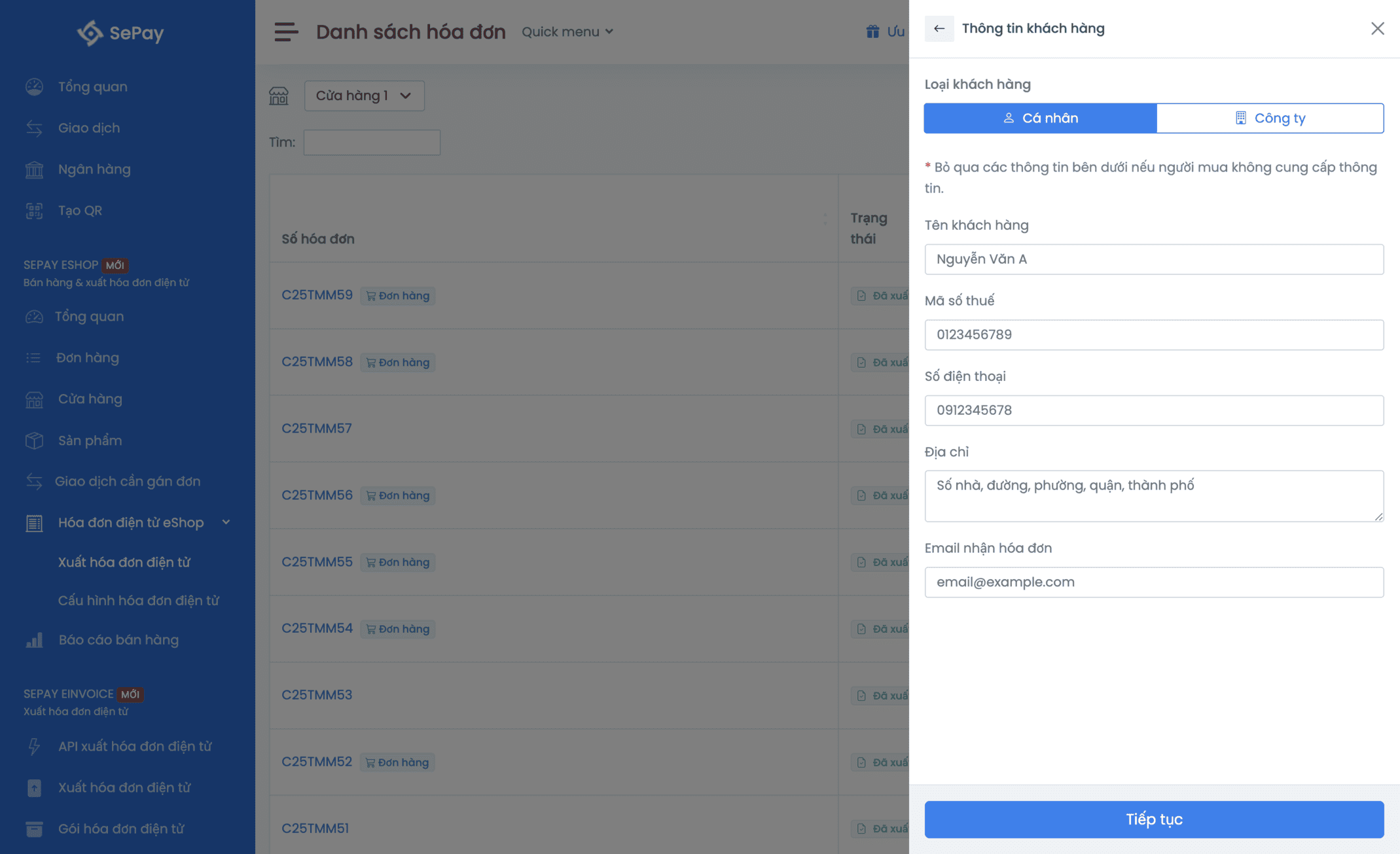The height and width of the screenshot is (854, 1400).
Task: Open the Cửa hàng 1 store dropdown
Action: tap(364, 96)
